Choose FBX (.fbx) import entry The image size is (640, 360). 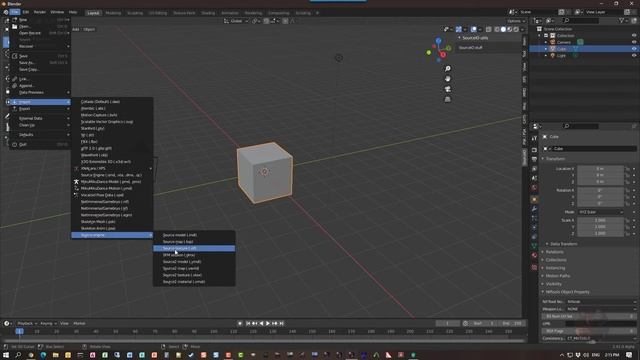[x=112, y=142]
